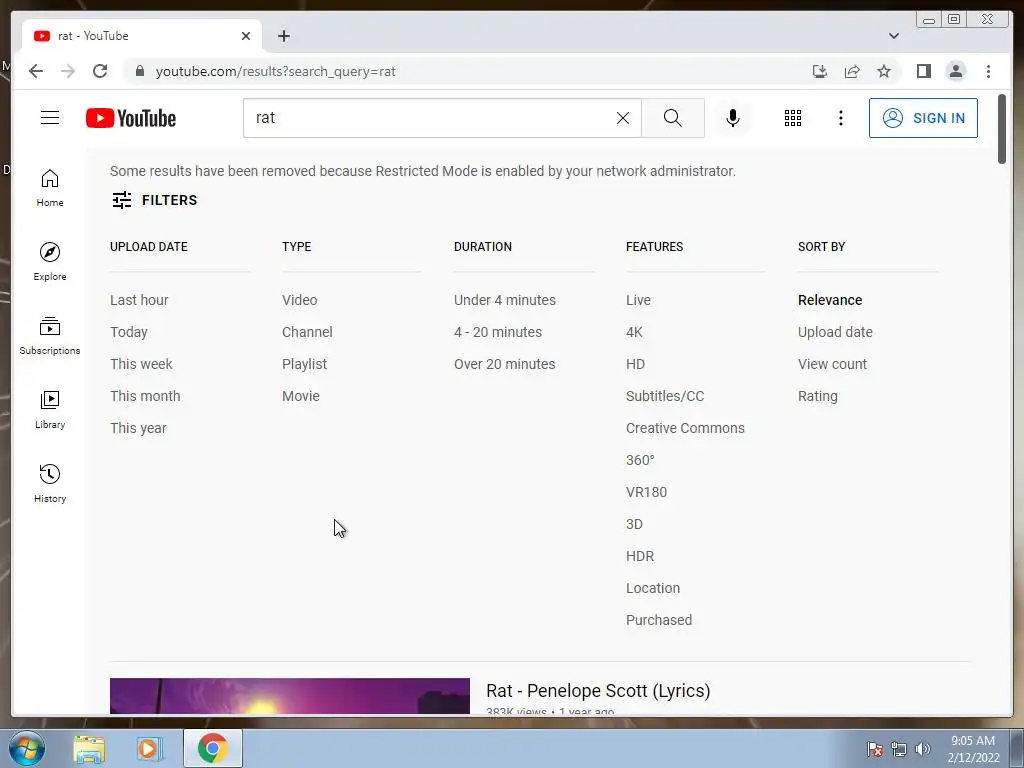Reload the page
This screenshot has height=768, width=1024.
point(100,71)
